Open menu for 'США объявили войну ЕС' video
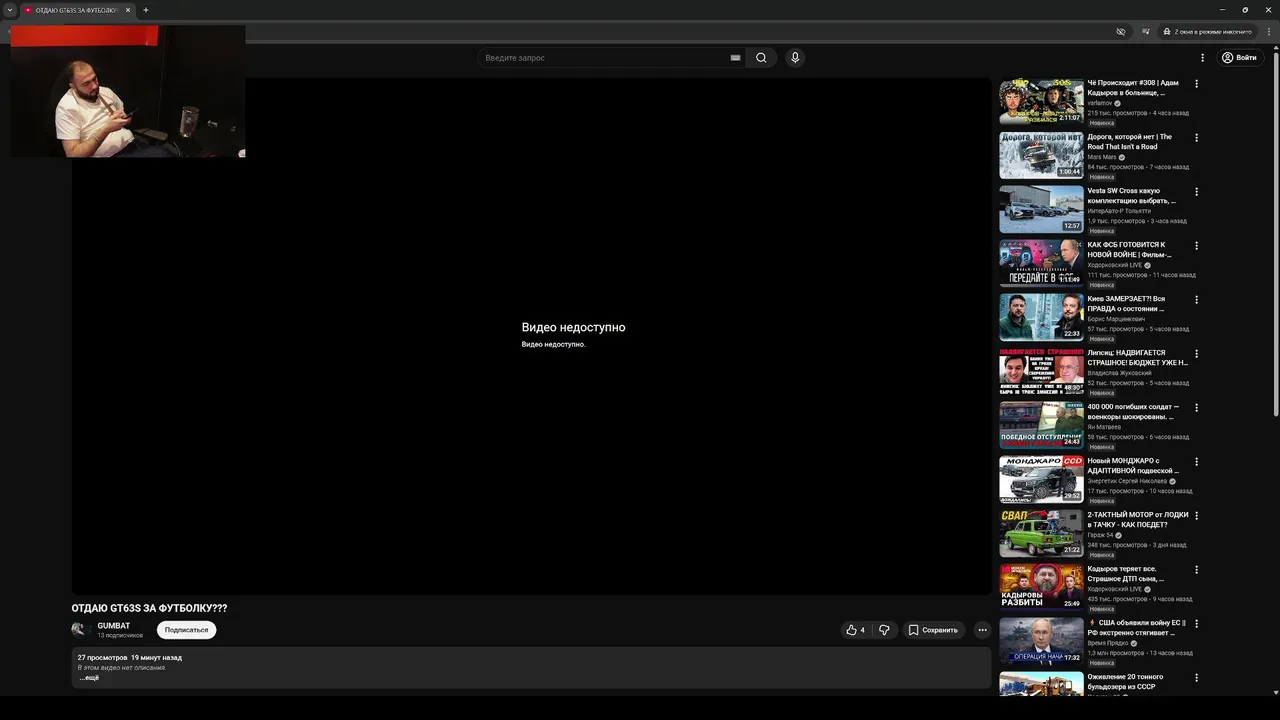 click(x=1196, y=624)
